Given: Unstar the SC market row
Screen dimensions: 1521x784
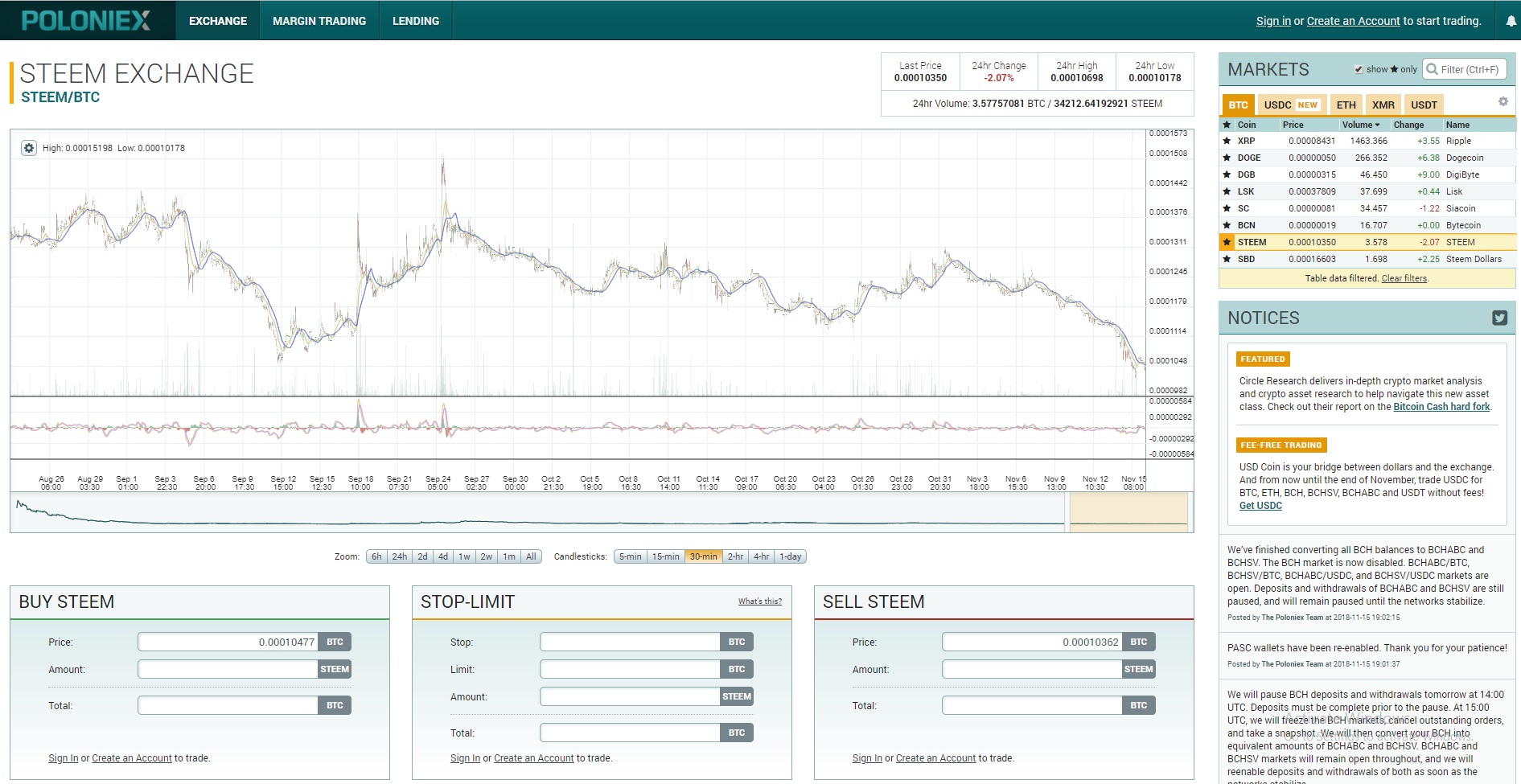Looking at the screenshot, I should (x=1227, y=208).
